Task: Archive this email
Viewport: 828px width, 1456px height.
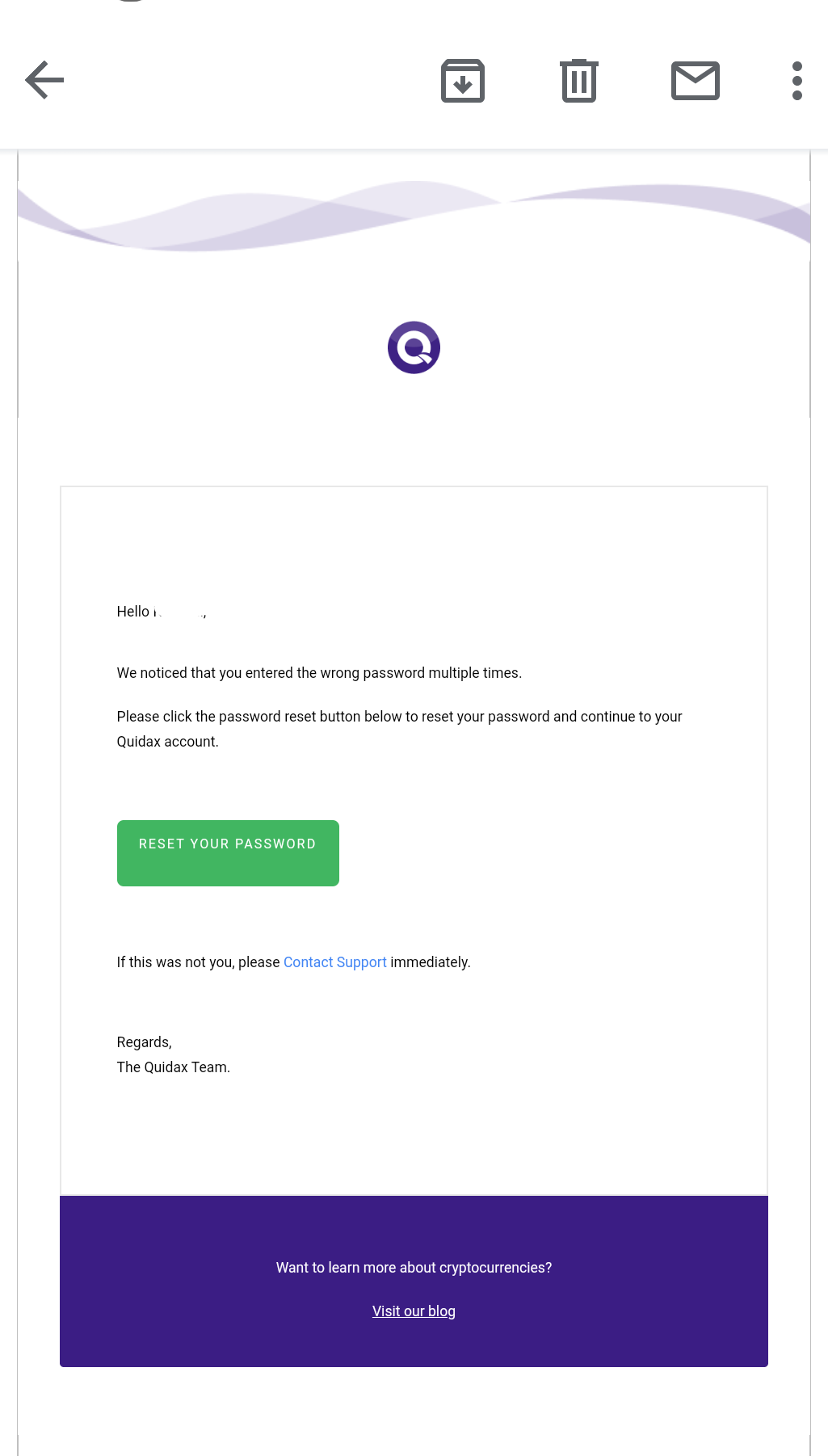Action: [x=463, y=81]
